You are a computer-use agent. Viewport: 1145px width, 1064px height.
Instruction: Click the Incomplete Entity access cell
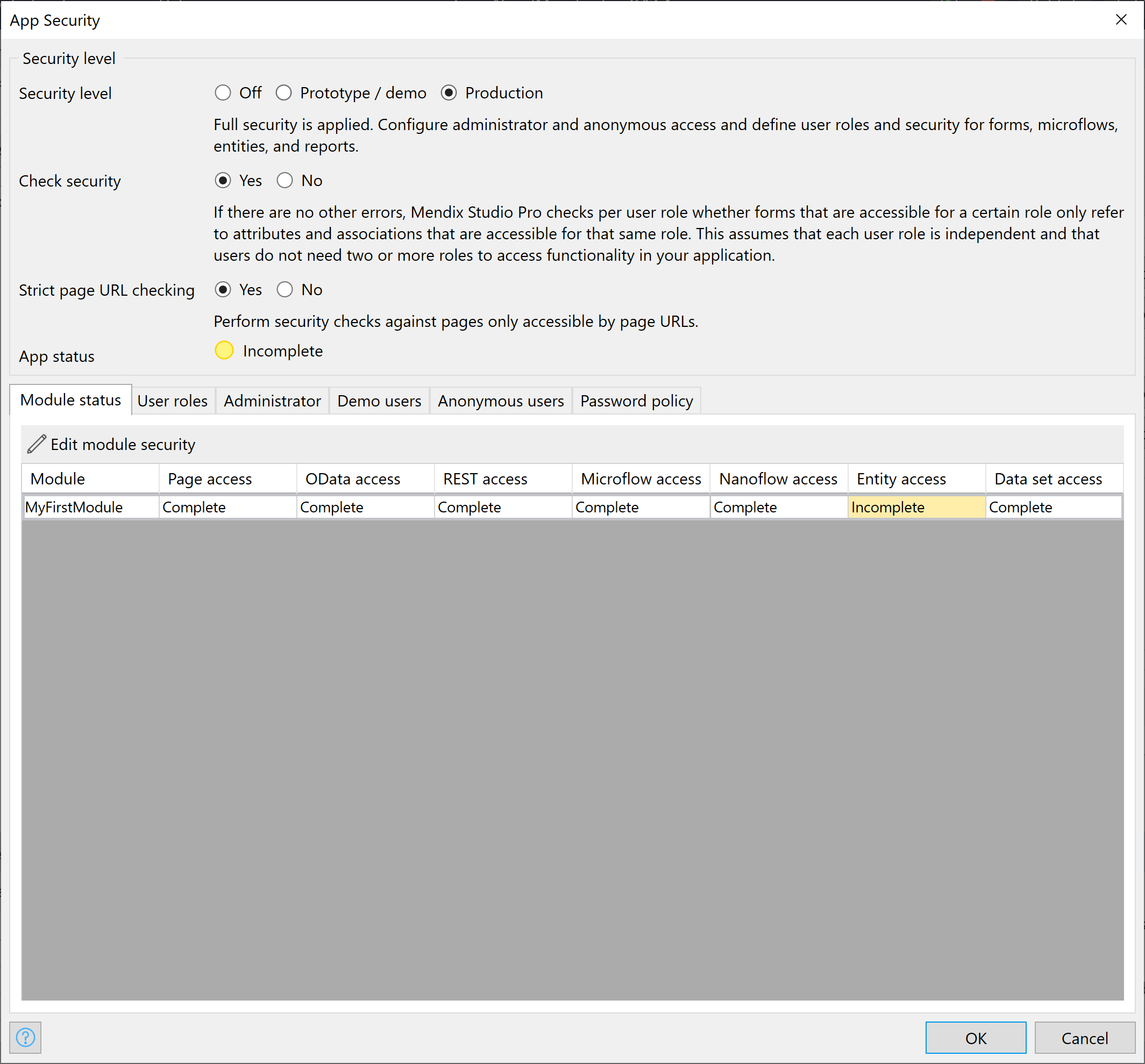pyautogui.click(x=916, y=506)
